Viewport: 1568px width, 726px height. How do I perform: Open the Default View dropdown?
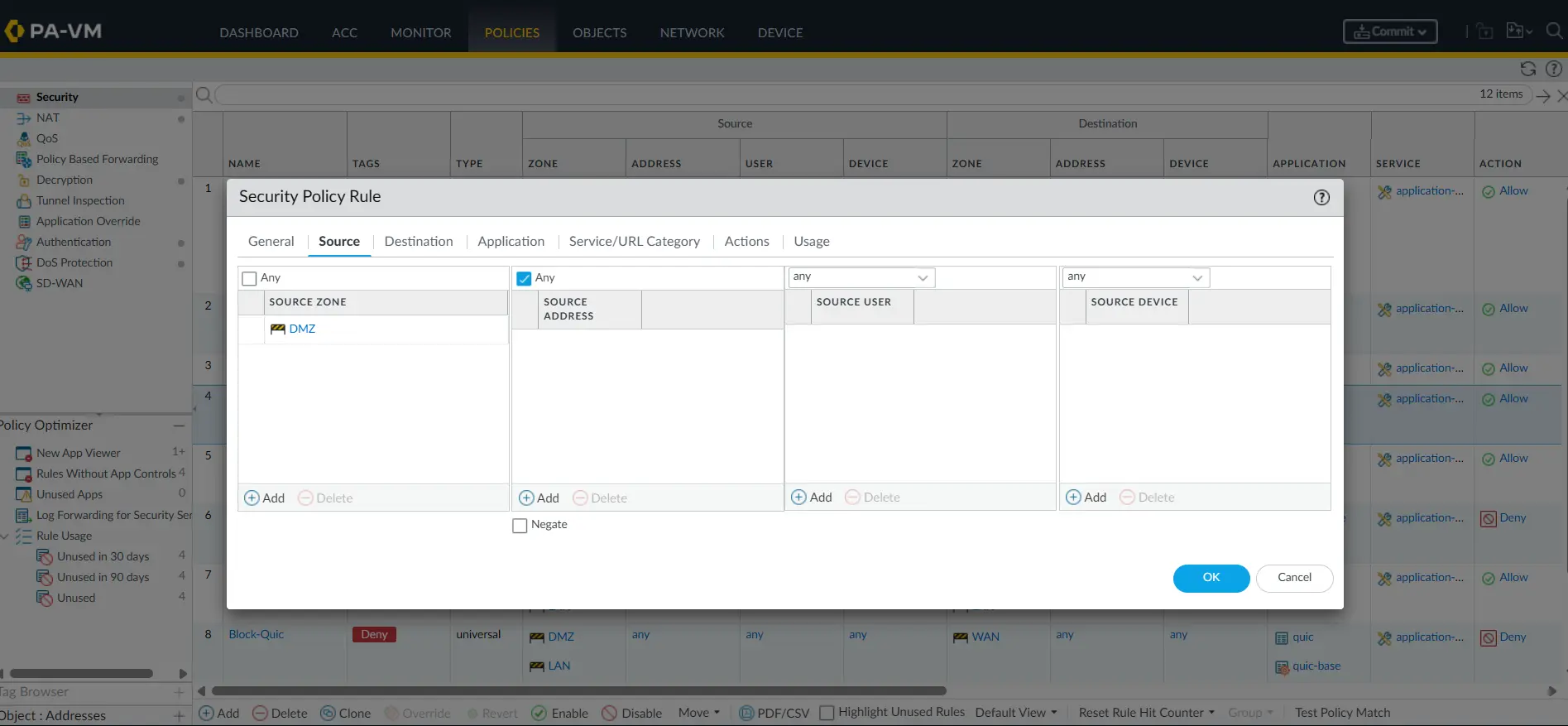tap(1016, 713)
